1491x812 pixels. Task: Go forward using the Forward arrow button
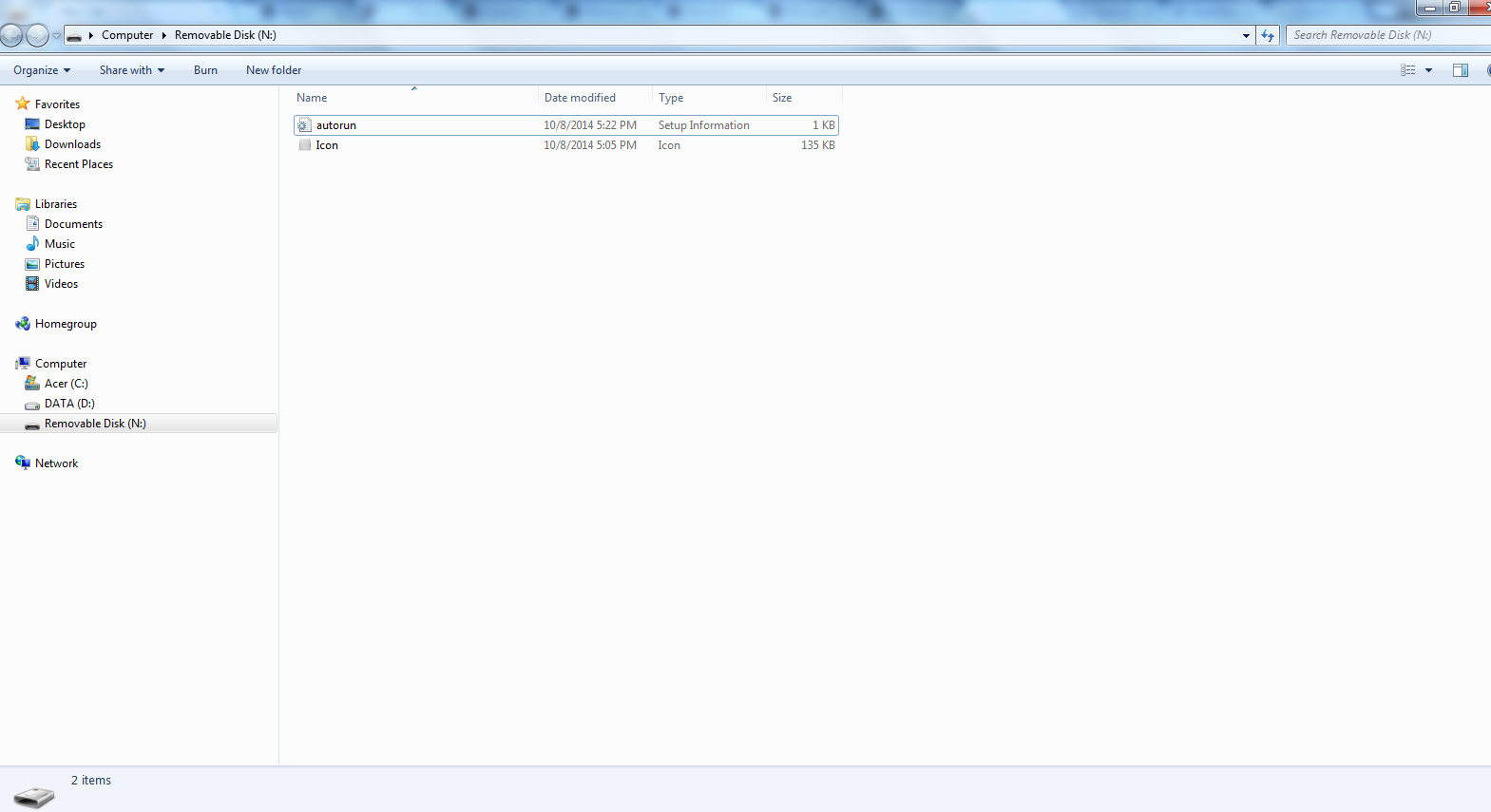[x=37, y=36]
